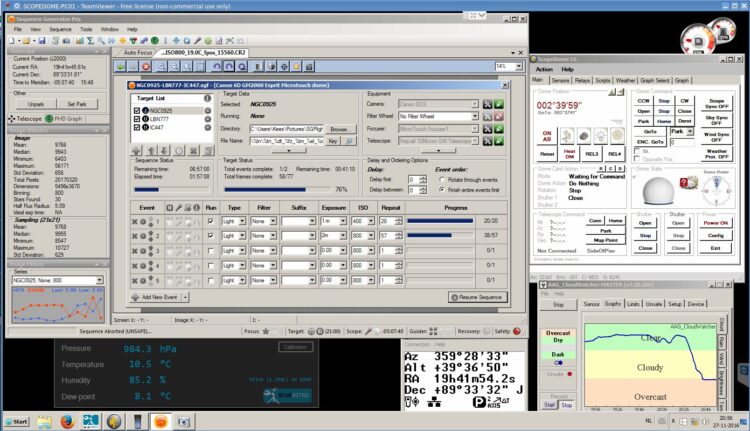Click the light bulb relay icon in ScopeDome
Image resolution: width=750 pixels, height=431 pixels.
pos(600,136)
